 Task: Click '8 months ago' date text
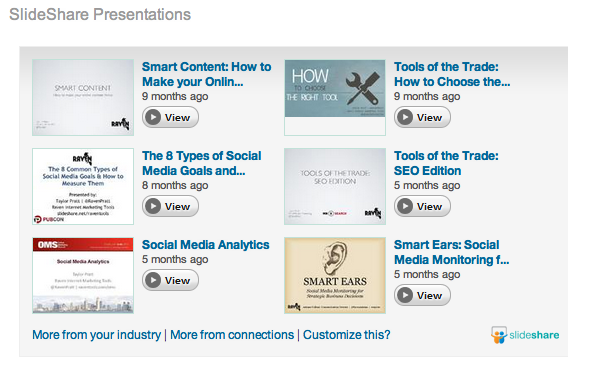[x=175, y=186]
